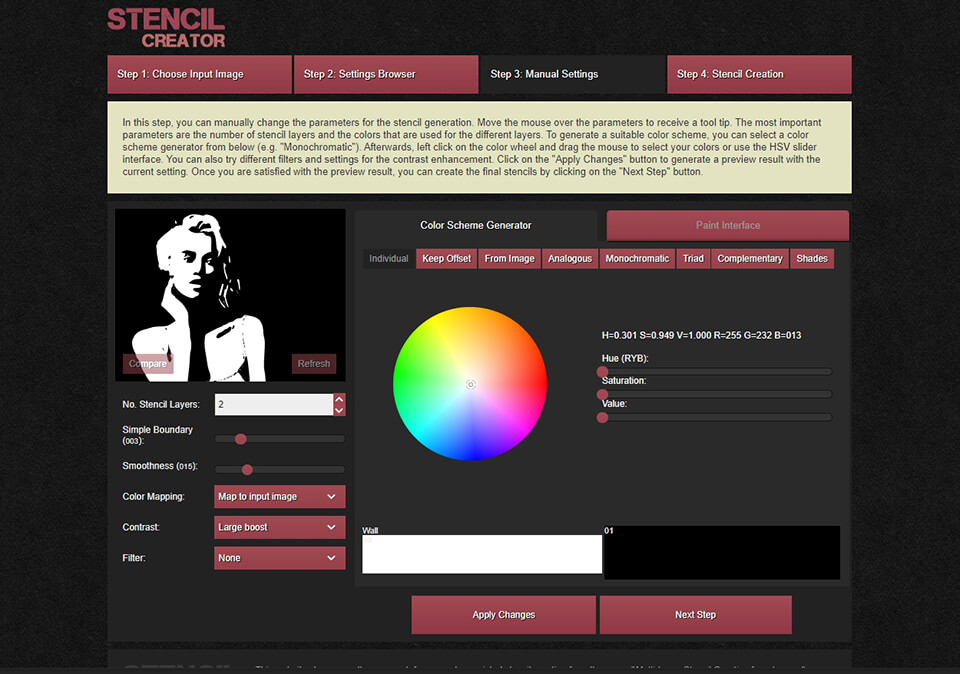Select the Monochromatic color scheme

[637, 259]
